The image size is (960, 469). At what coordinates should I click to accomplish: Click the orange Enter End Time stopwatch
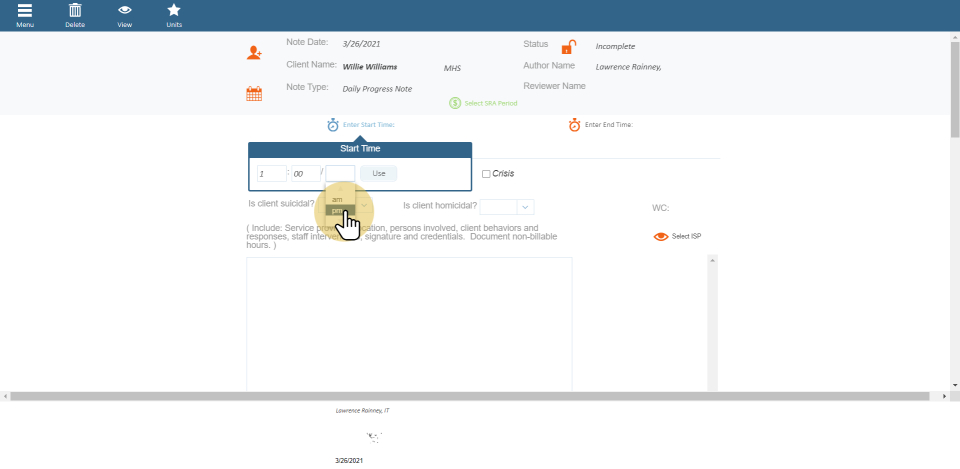point(574,125)
